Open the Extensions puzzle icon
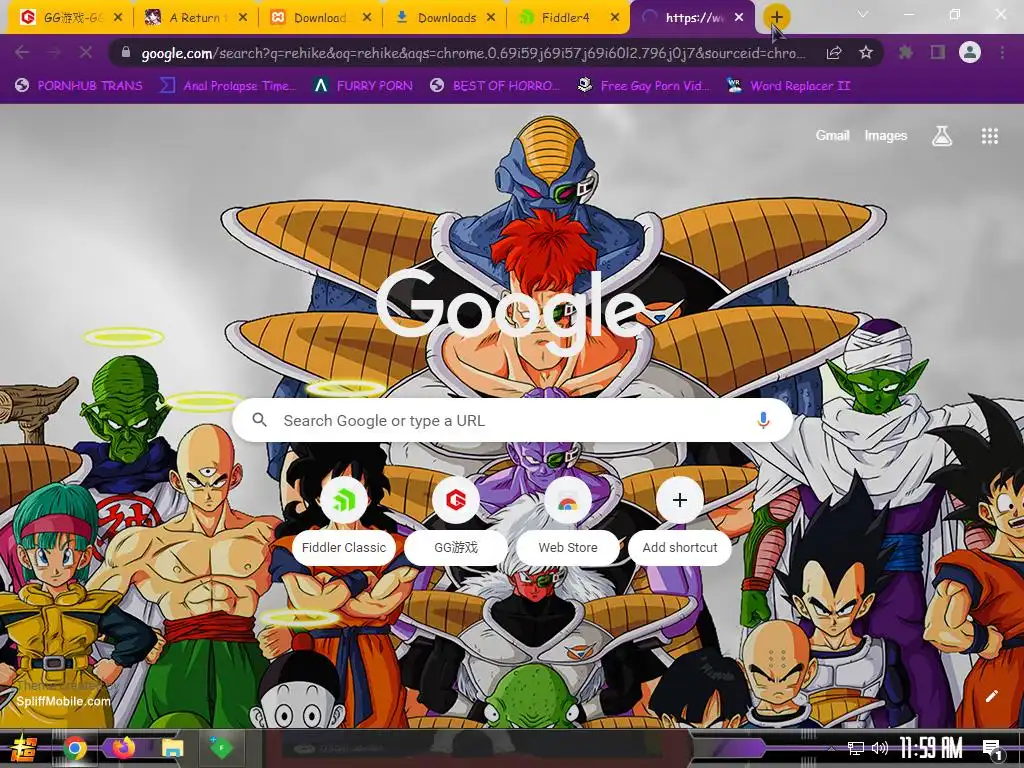 click(906, 52)
